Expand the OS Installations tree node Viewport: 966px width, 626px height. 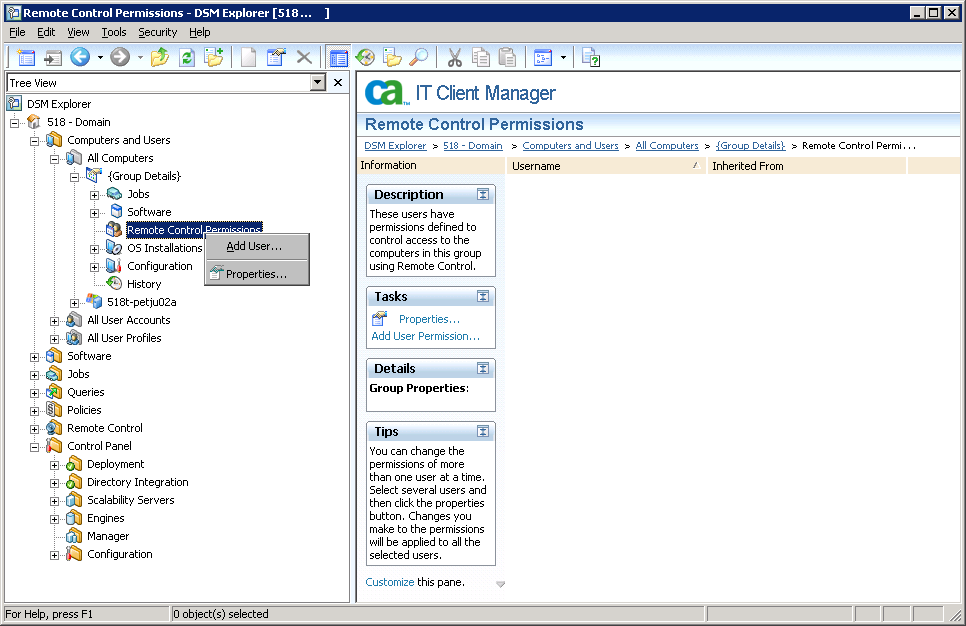(94, 247)
